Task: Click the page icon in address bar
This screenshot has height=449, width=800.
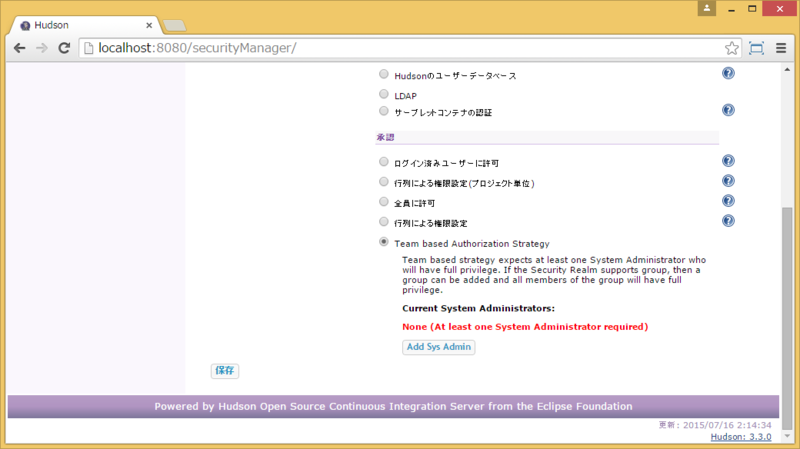Action: [x=89, y=48]
